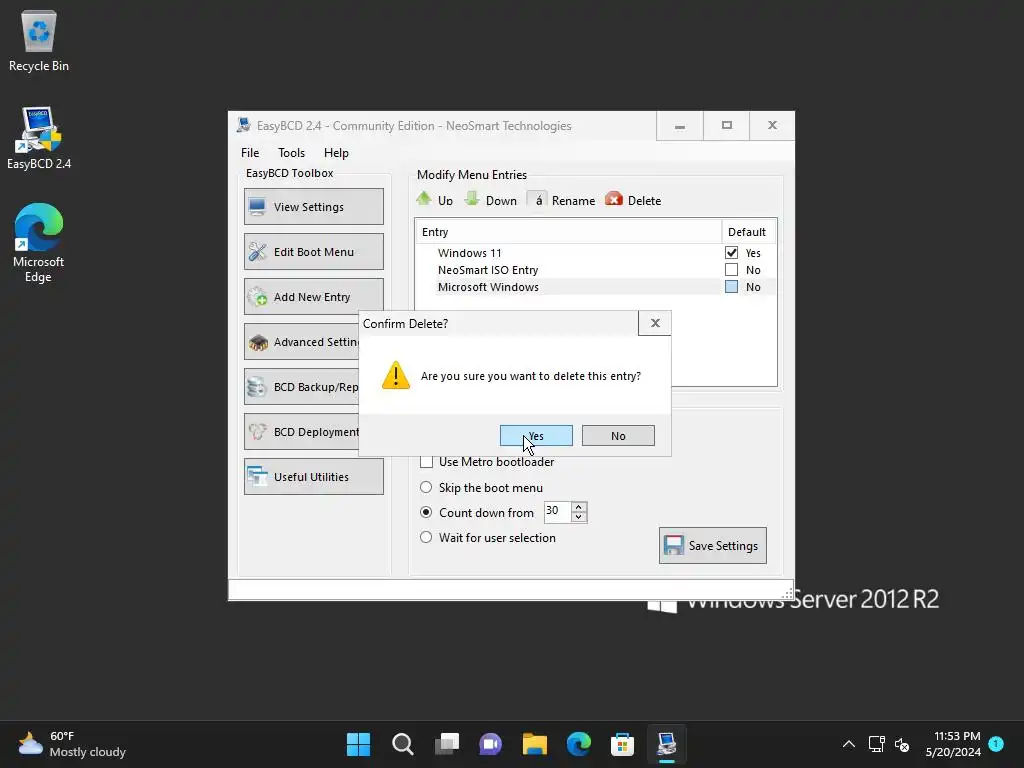Open the EasyBCD 2.4 desktop shortcut
The height and width of the screenshot is (768, 1024).
(39, 138)
